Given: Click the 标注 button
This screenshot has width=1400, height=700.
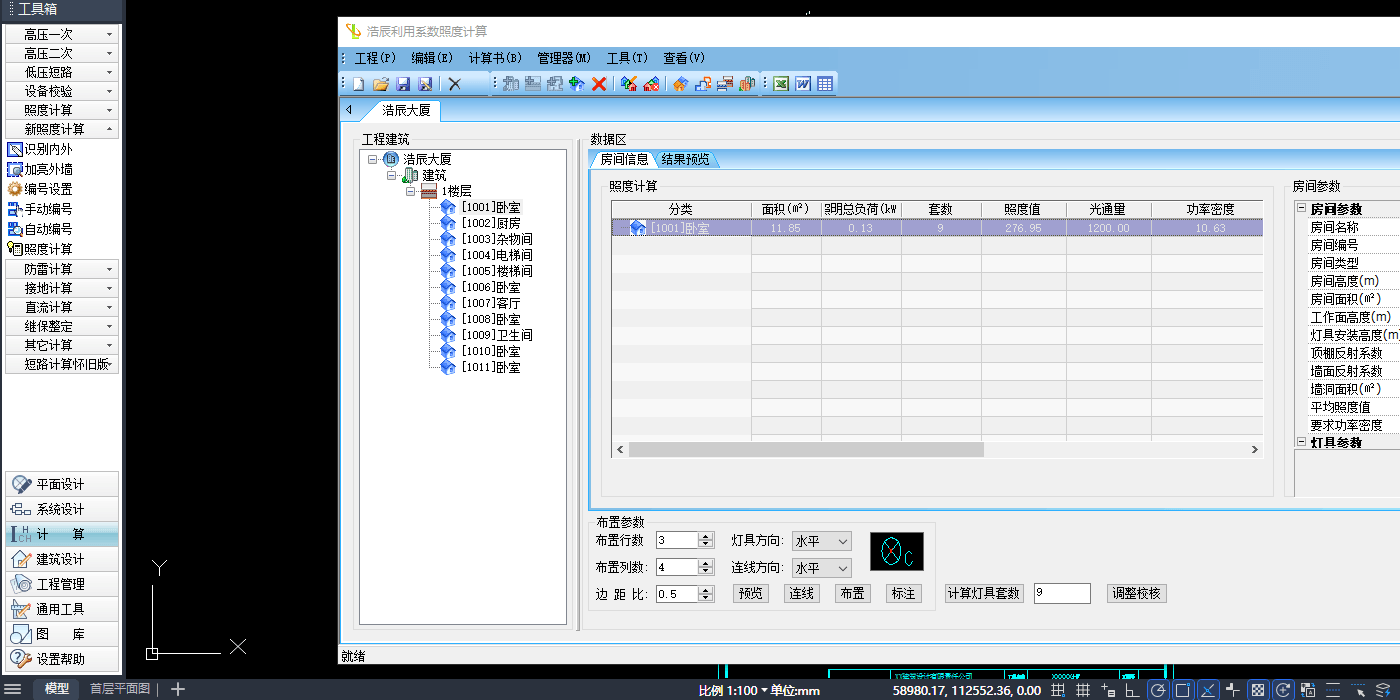Looking at the screenshot, I should (x=903, y=594).
